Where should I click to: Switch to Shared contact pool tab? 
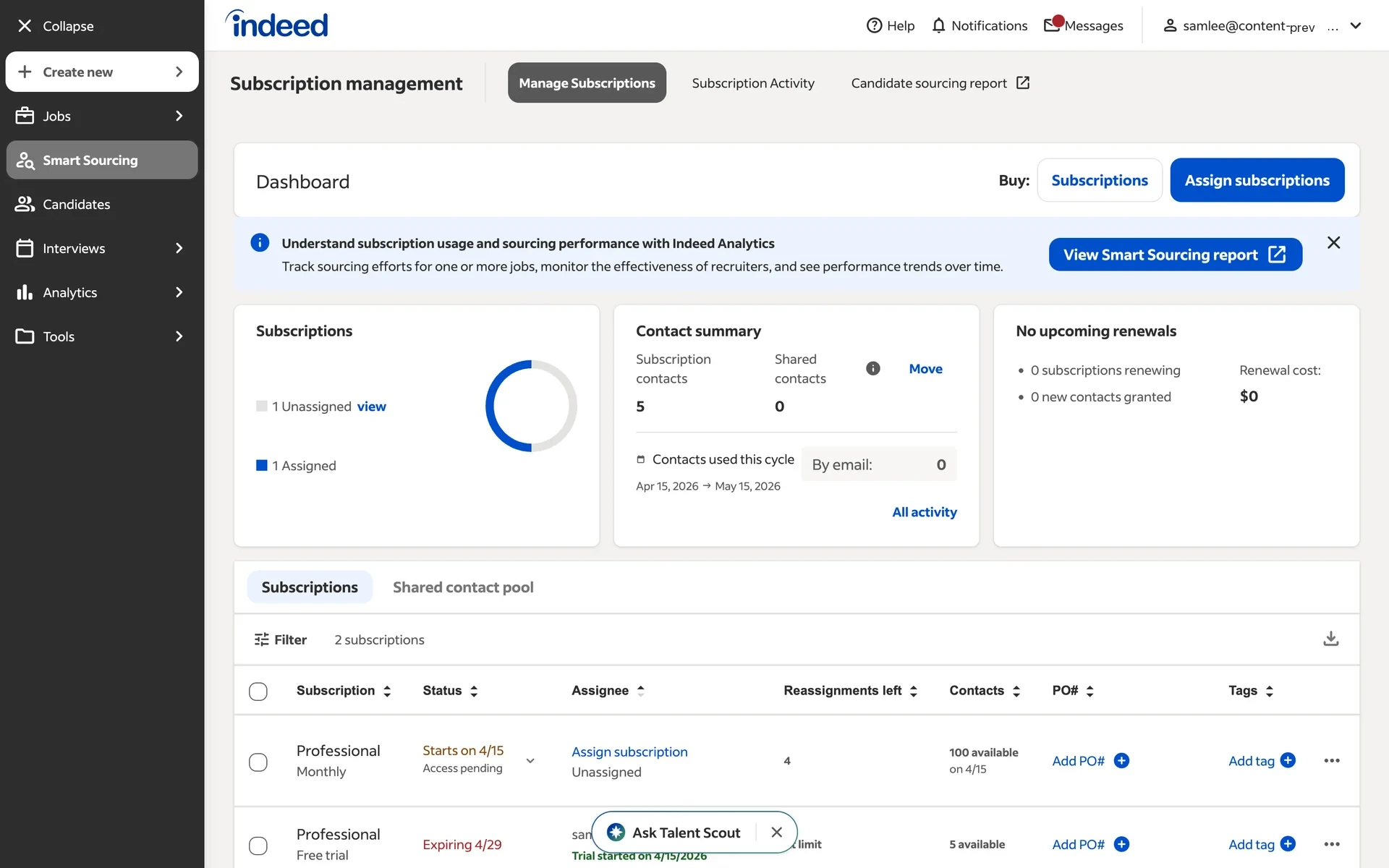463,587
